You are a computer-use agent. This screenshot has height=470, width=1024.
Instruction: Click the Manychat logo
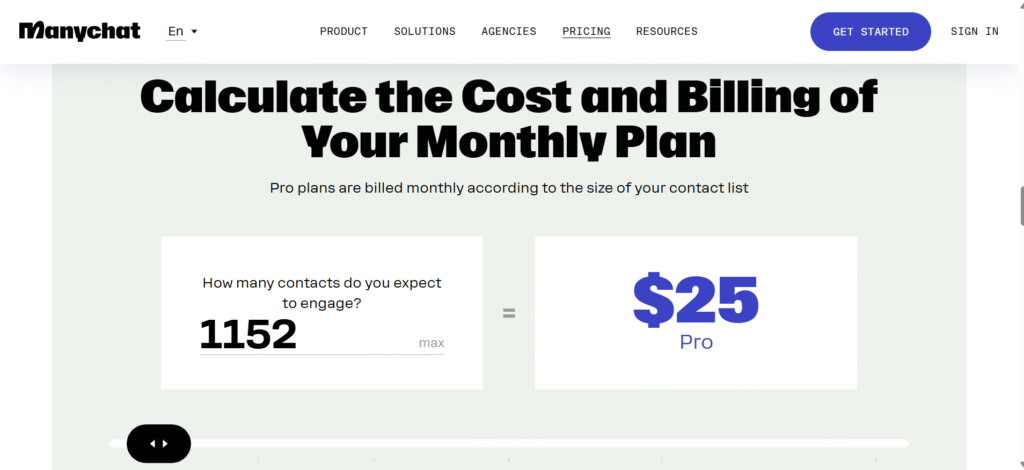click(x=80, y=31)
